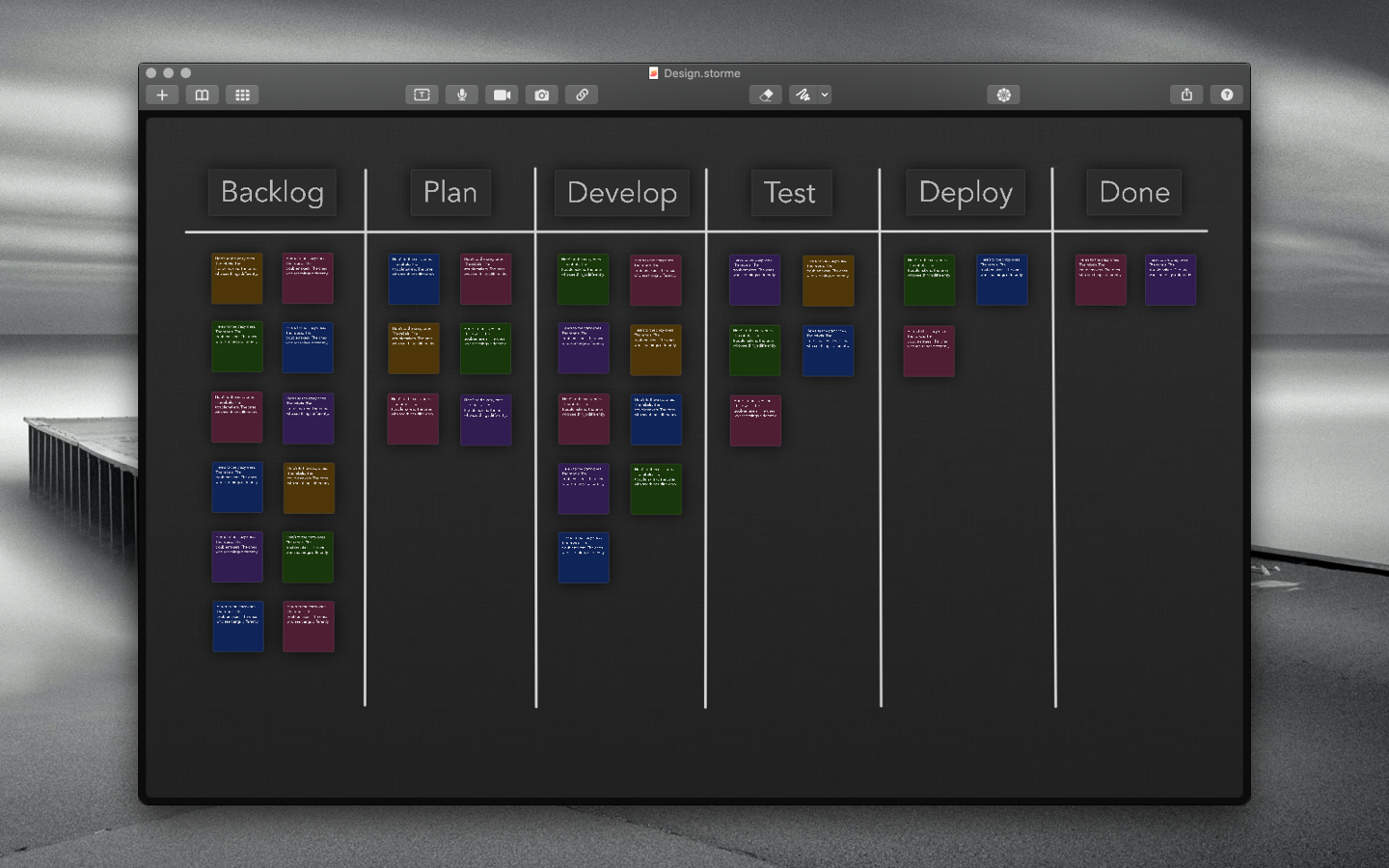The width and height of the screenshot is (1389, 868).
Task: Select the Develop column header
Action: [622, 193]
